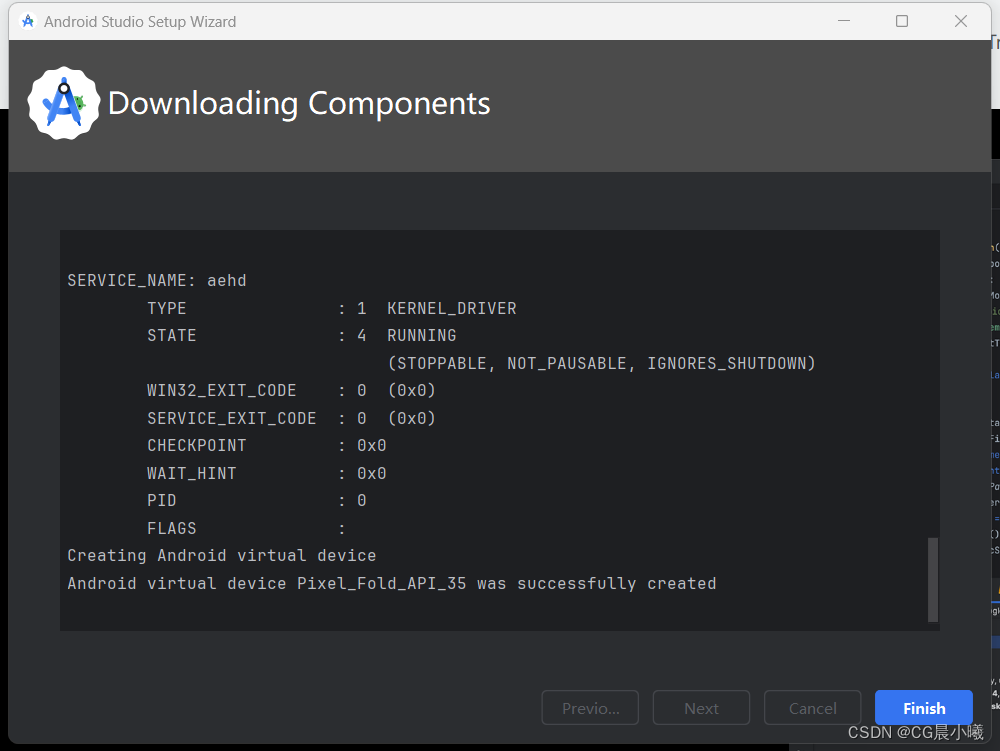Click the 'PID' label

[x=161, y=500]
